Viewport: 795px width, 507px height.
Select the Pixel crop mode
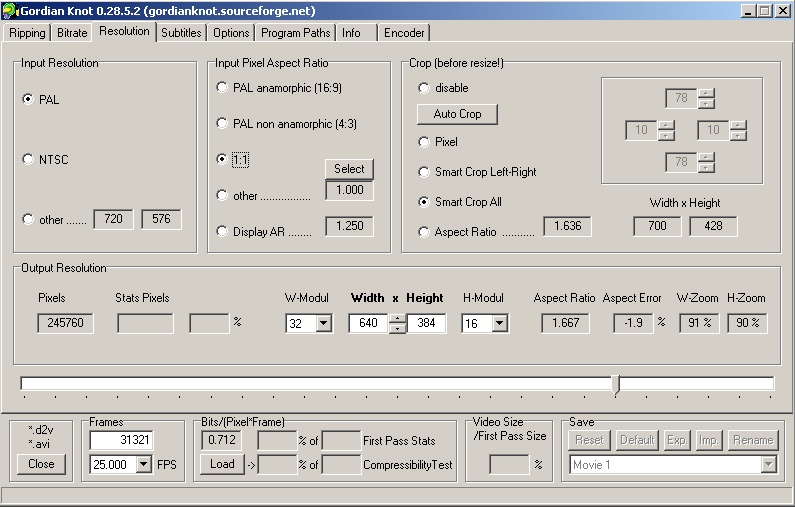(x=424, y=141)
